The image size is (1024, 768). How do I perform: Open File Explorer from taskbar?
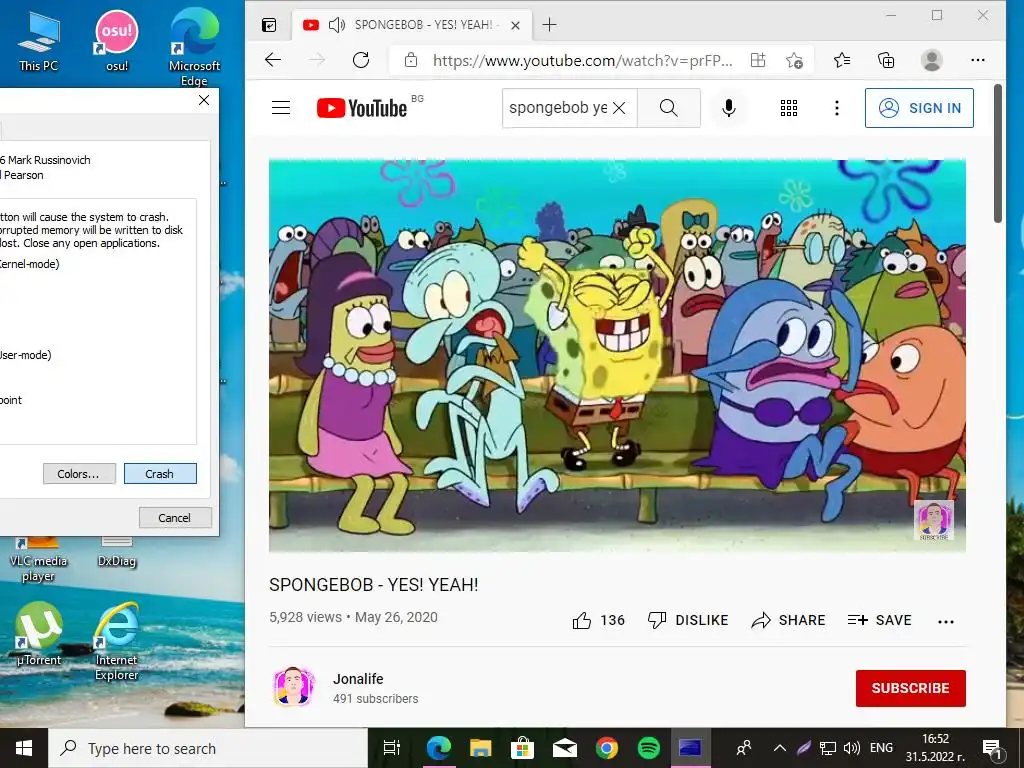pos(481,748)
